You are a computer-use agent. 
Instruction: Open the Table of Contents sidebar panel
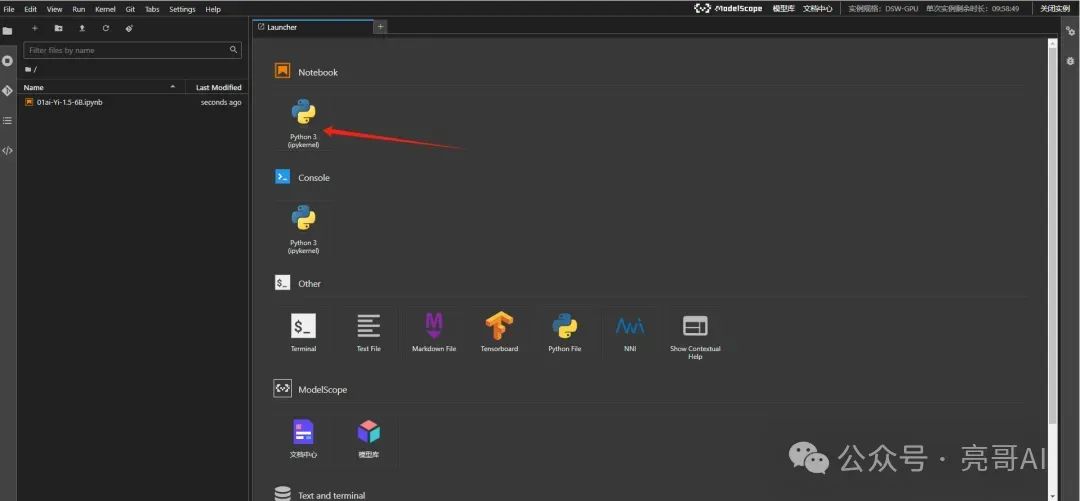click(8, 121)
